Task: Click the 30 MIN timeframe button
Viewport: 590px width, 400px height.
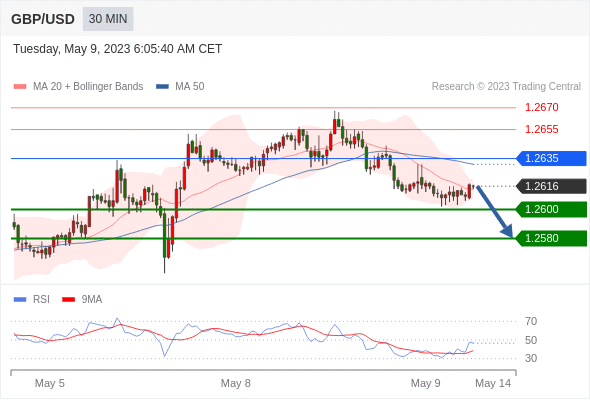Action: point(108,19)
